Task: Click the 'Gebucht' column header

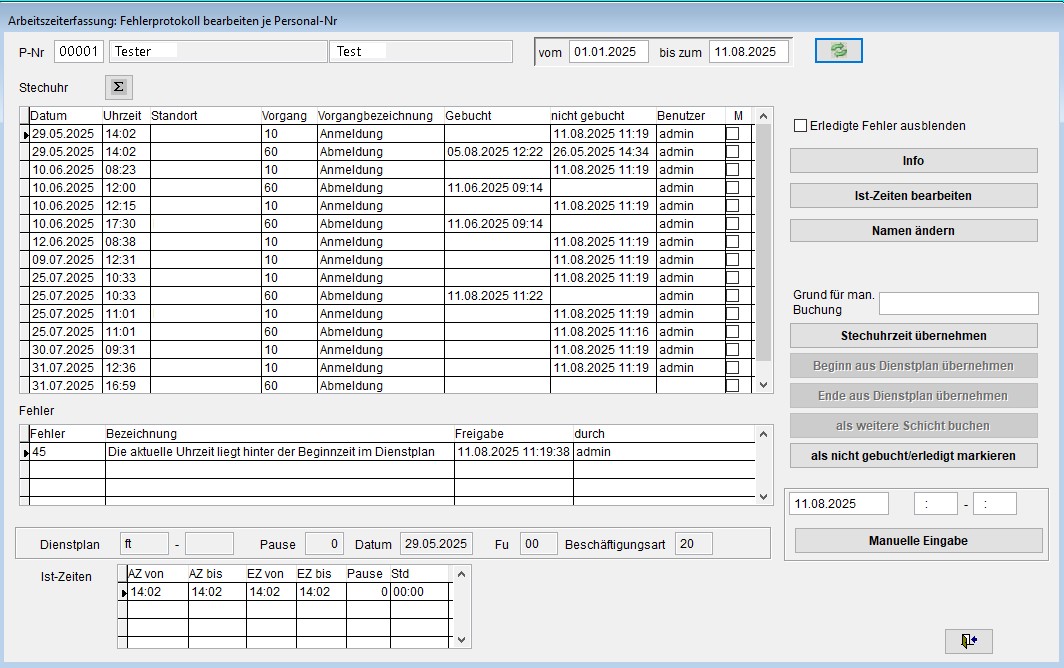Action: click(x=497, y=116)
